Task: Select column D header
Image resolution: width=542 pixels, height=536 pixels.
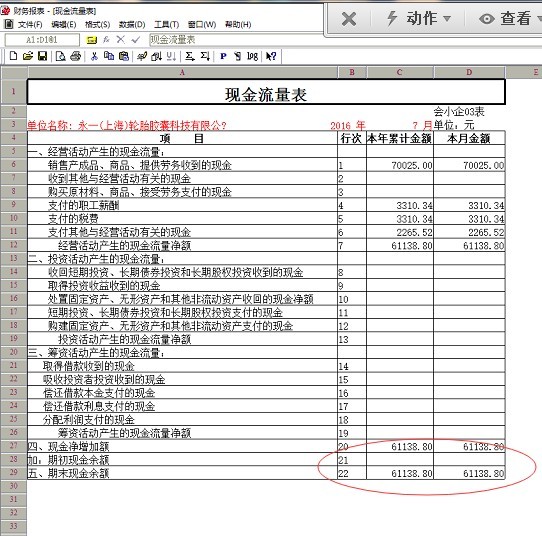Action: point(469,72)
